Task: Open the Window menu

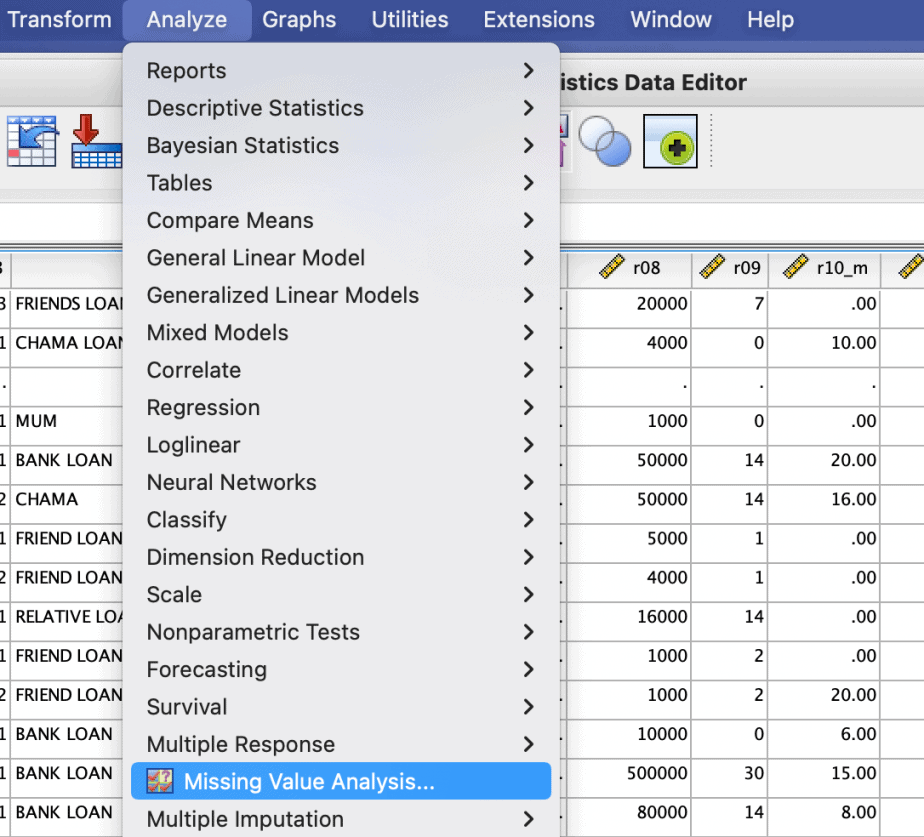Action: pyautogui.click(x=671, y=19)
